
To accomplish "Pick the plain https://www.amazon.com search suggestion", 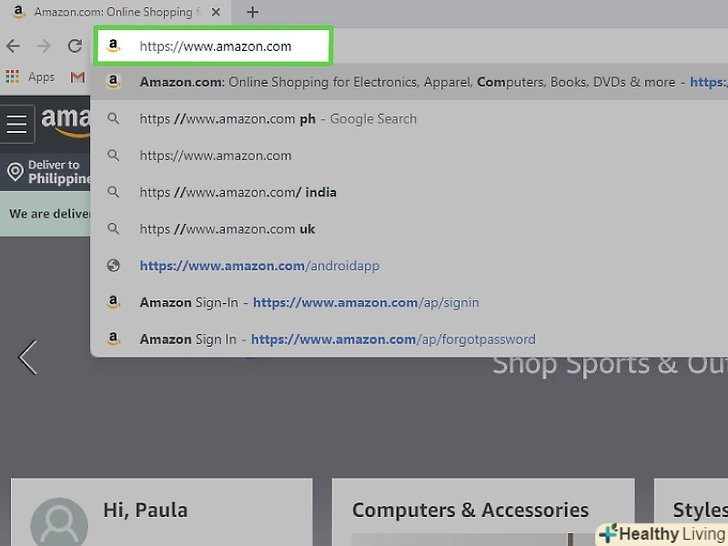I will click(409, 156).
